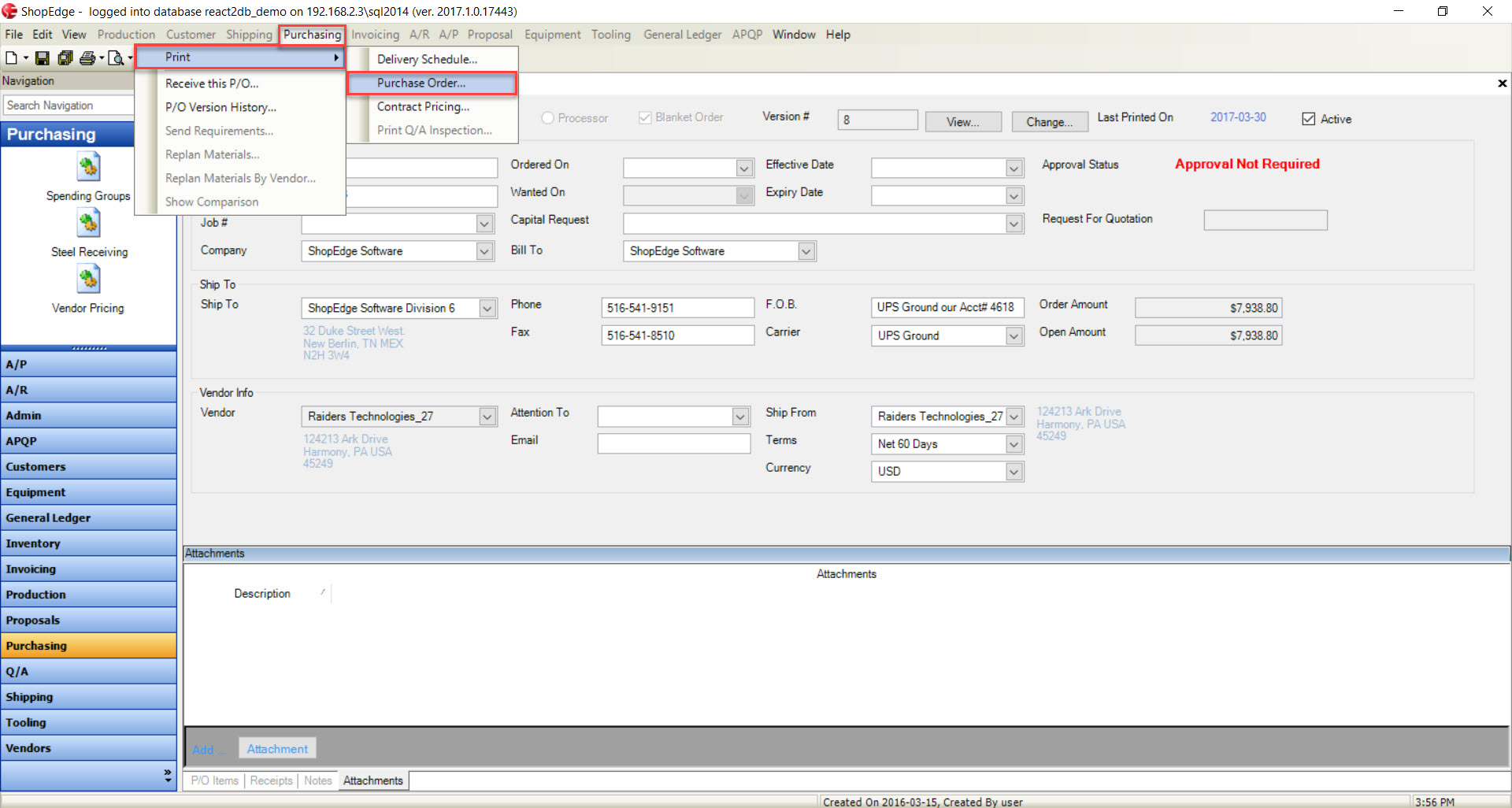Click the F.O.B. field
The height and width of the screenshot is (808, 1512).
pos(947,308)
